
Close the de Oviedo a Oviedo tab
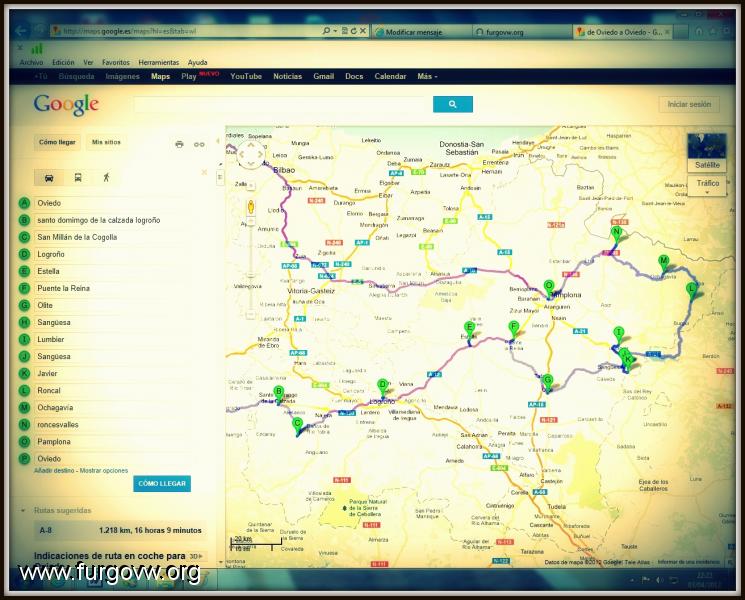[x=668, y=32]
